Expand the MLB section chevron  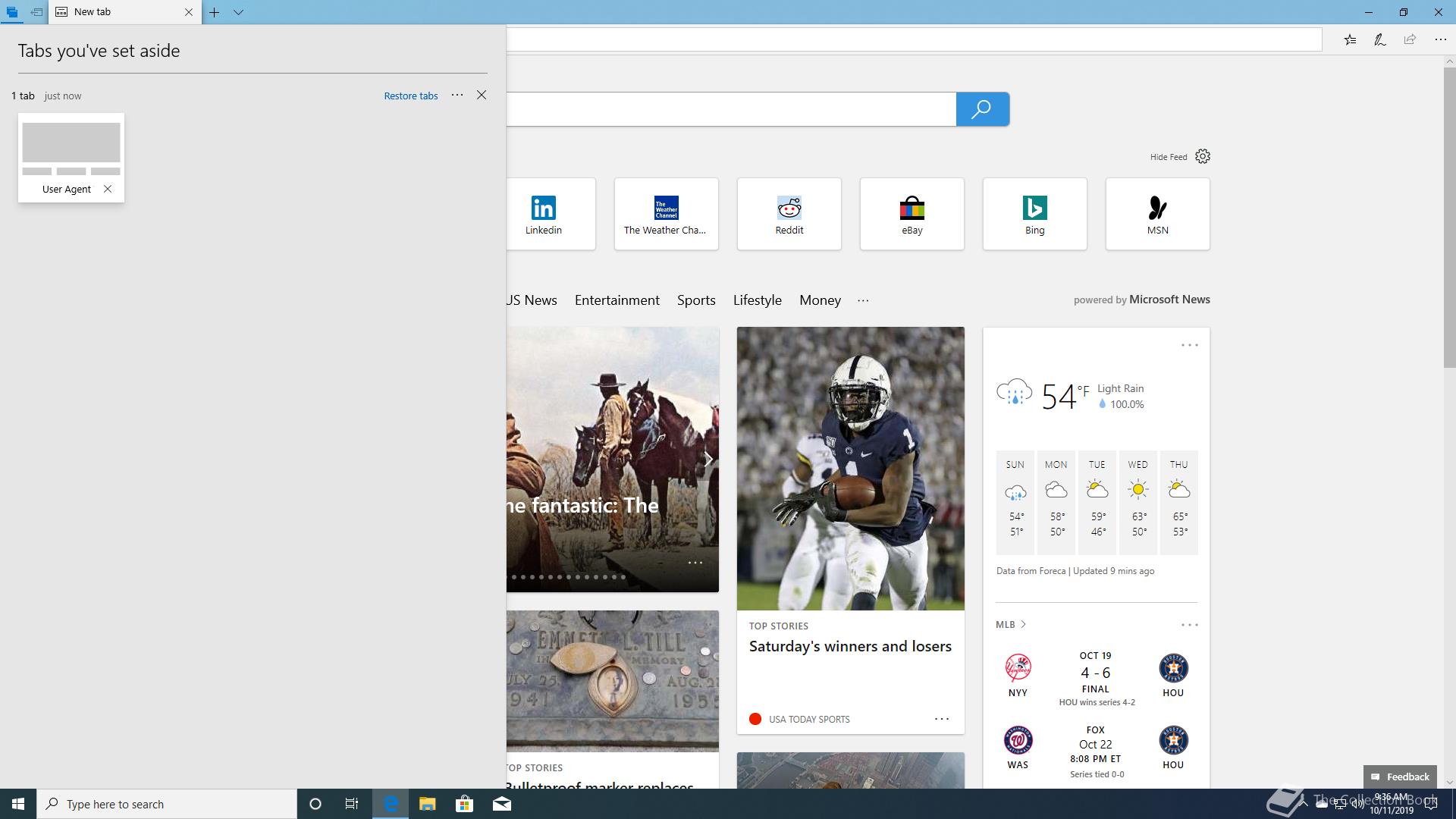coord(1023,624)
